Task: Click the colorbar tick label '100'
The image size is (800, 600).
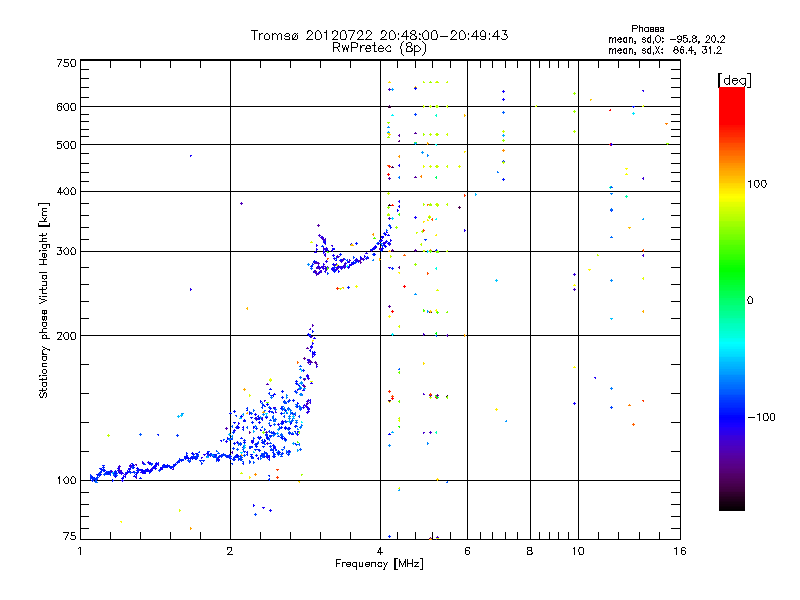Action: (x=757, y=184)
